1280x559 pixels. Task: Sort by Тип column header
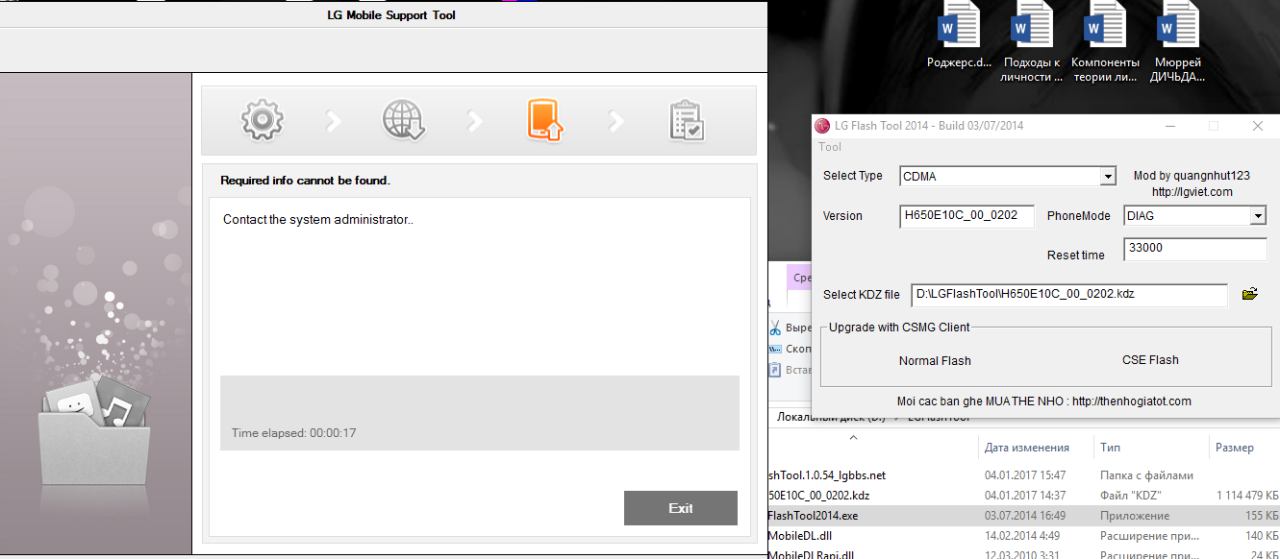pyautogui.click(x=1110, y=448)
